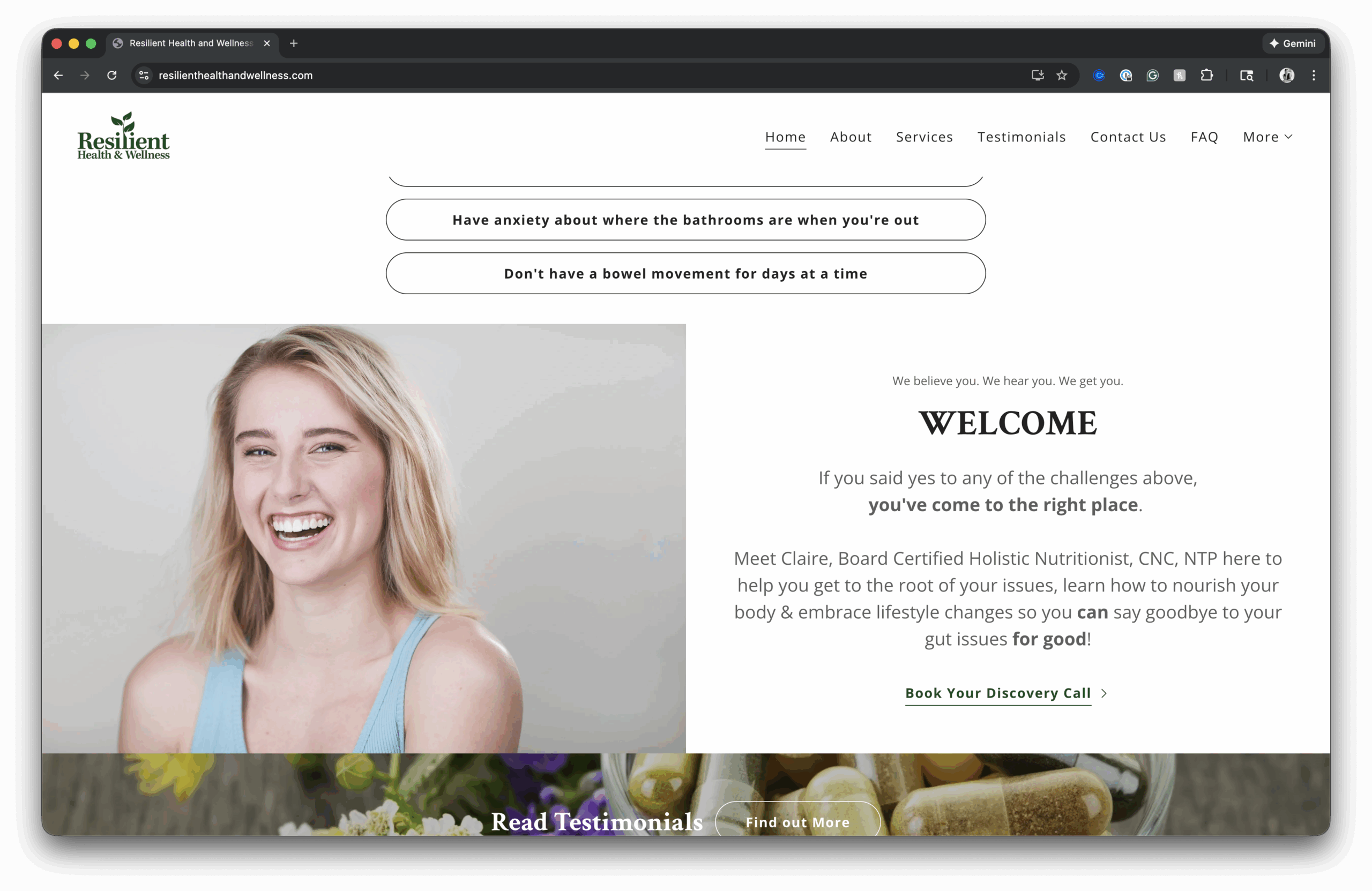Click inside the address bar URL field
The image size is (1372, 891).
pyautogui.click(x=346, y=76)
